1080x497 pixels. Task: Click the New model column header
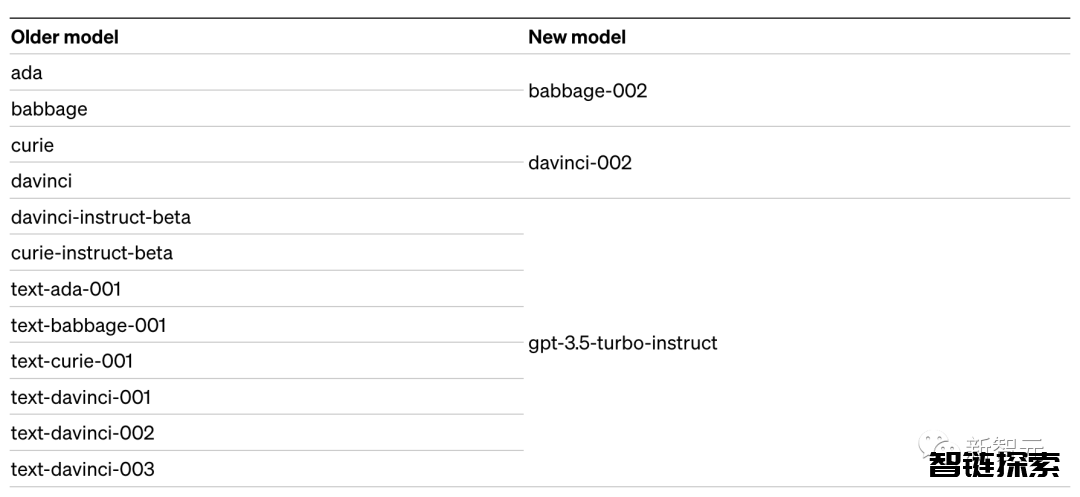coord(577,37)
